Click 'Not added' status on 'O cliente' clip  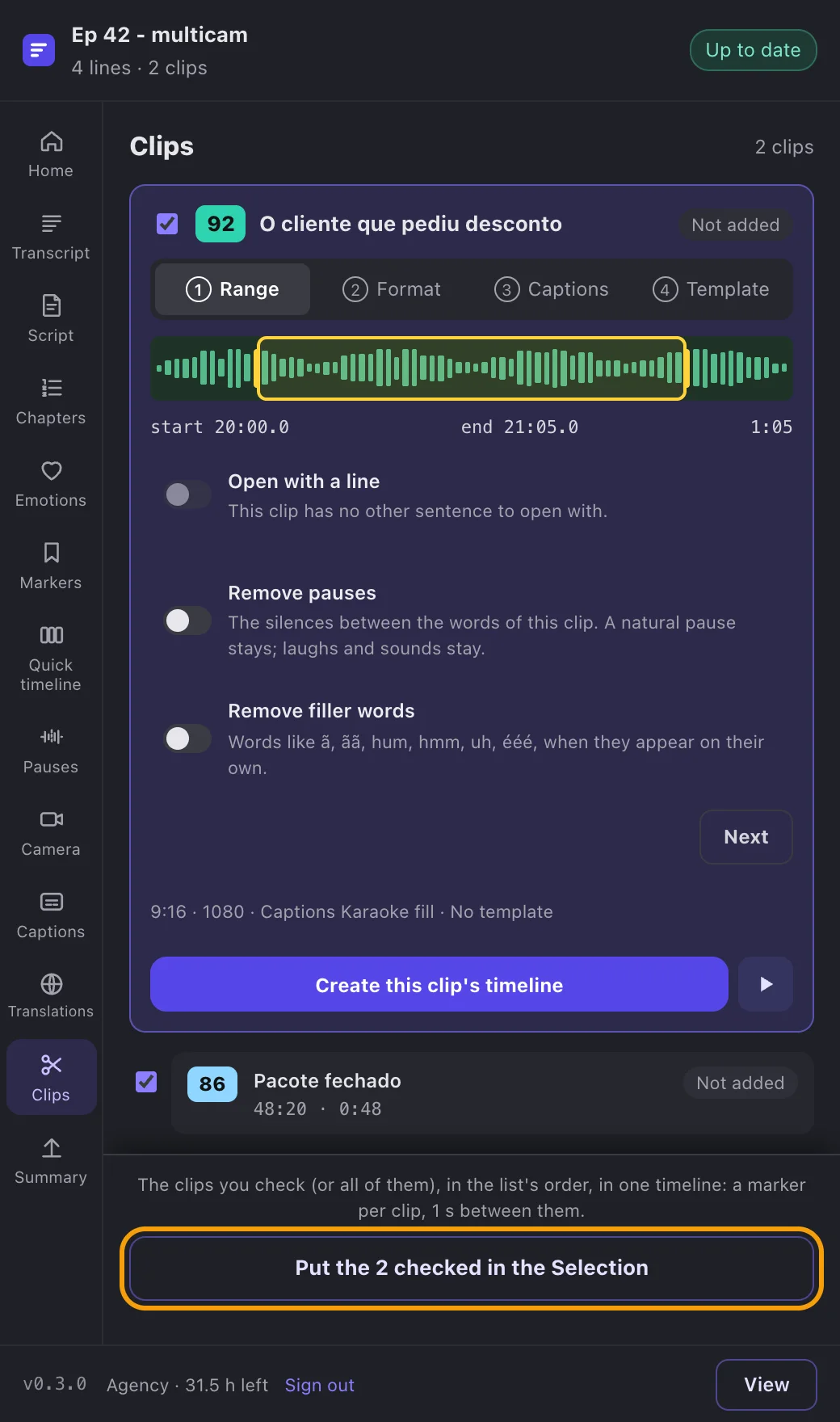point(735,225)
